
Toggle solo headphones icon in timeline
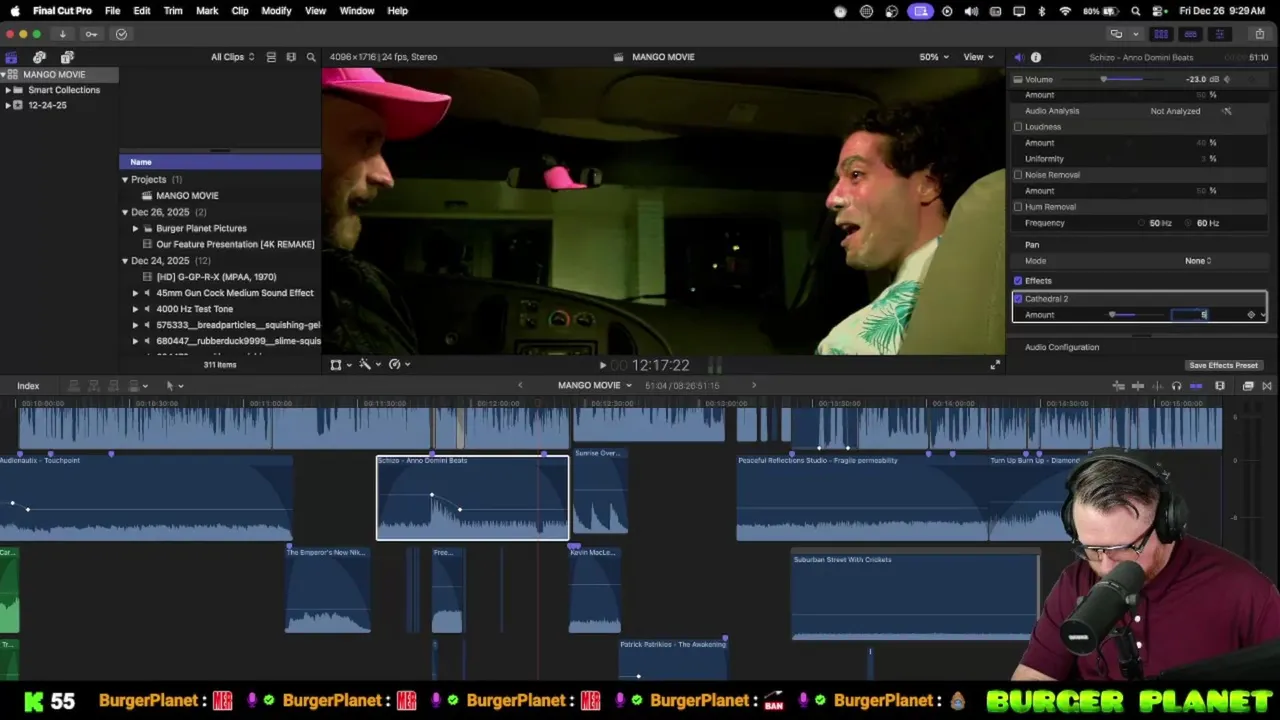pos(1176,386)
